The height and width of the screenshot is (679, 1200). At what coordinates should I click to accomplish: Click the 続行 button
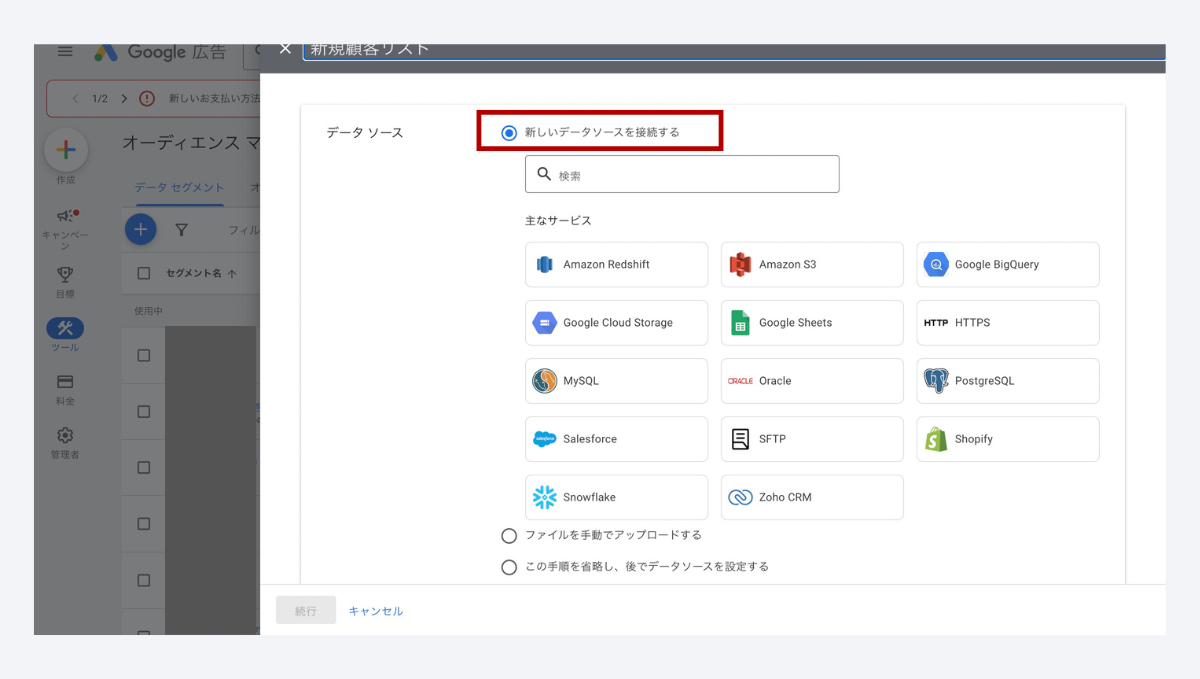point(306,610)
